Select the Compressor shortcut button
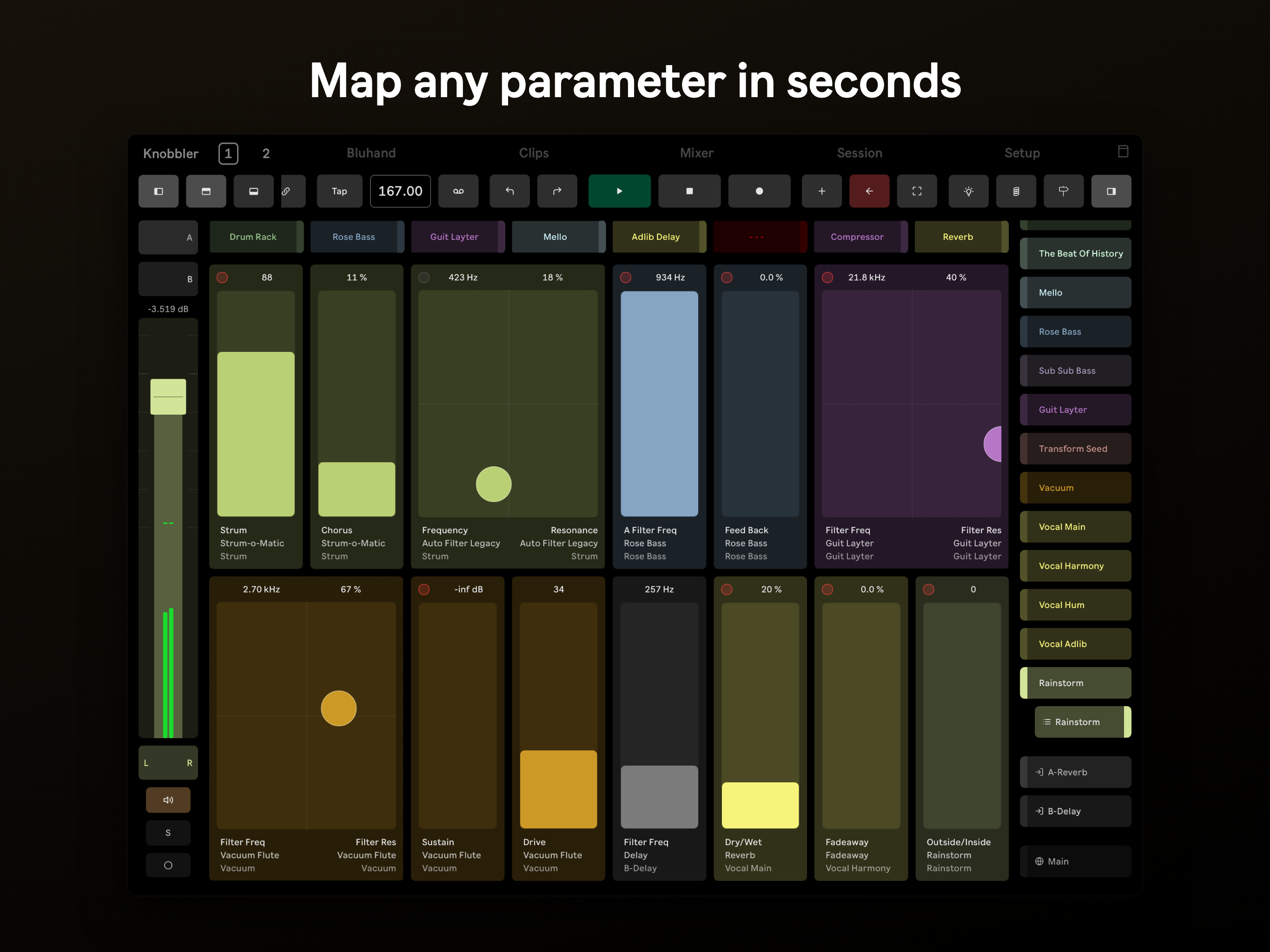Viewport: 1270px width, 952px height. pos(860,237)
